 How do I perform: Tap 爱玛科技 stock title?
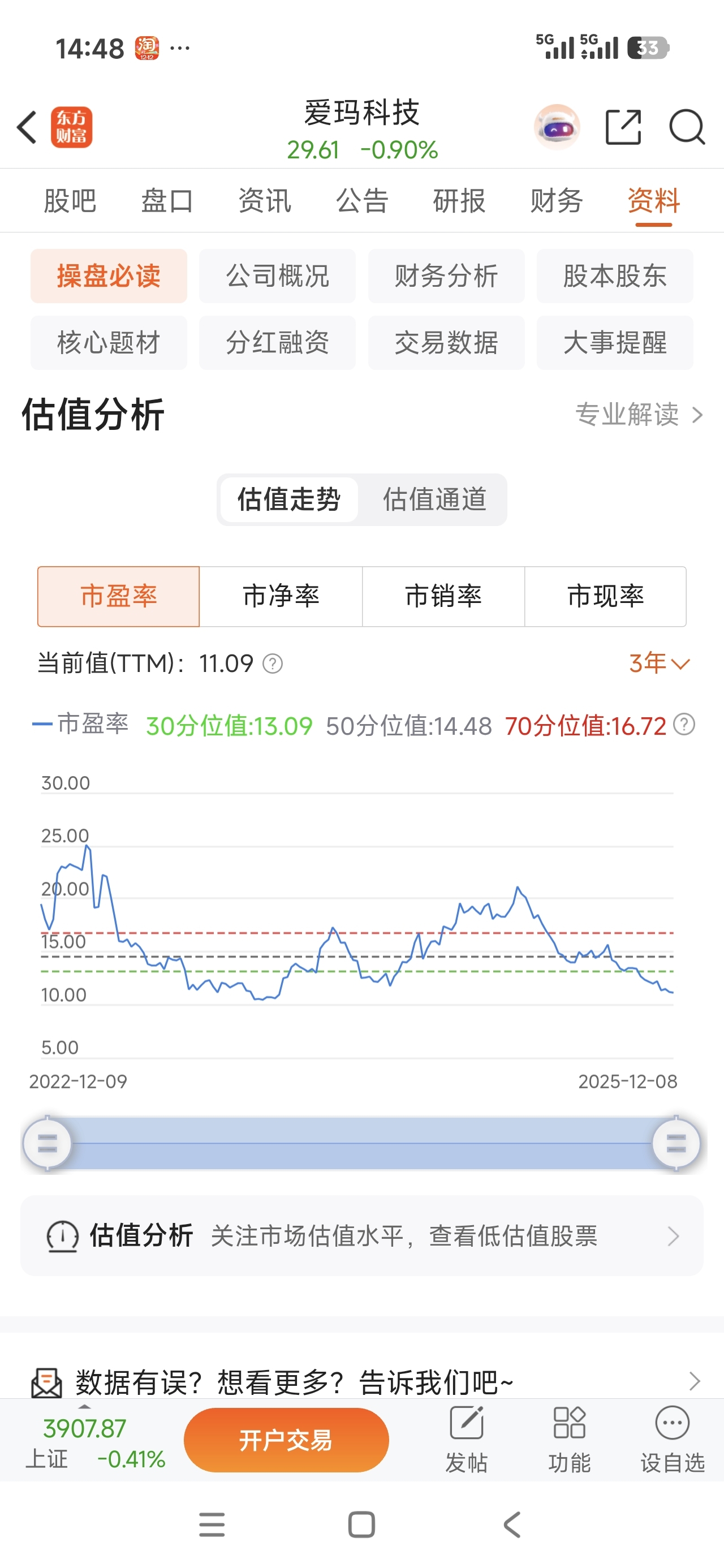point(363,113)
